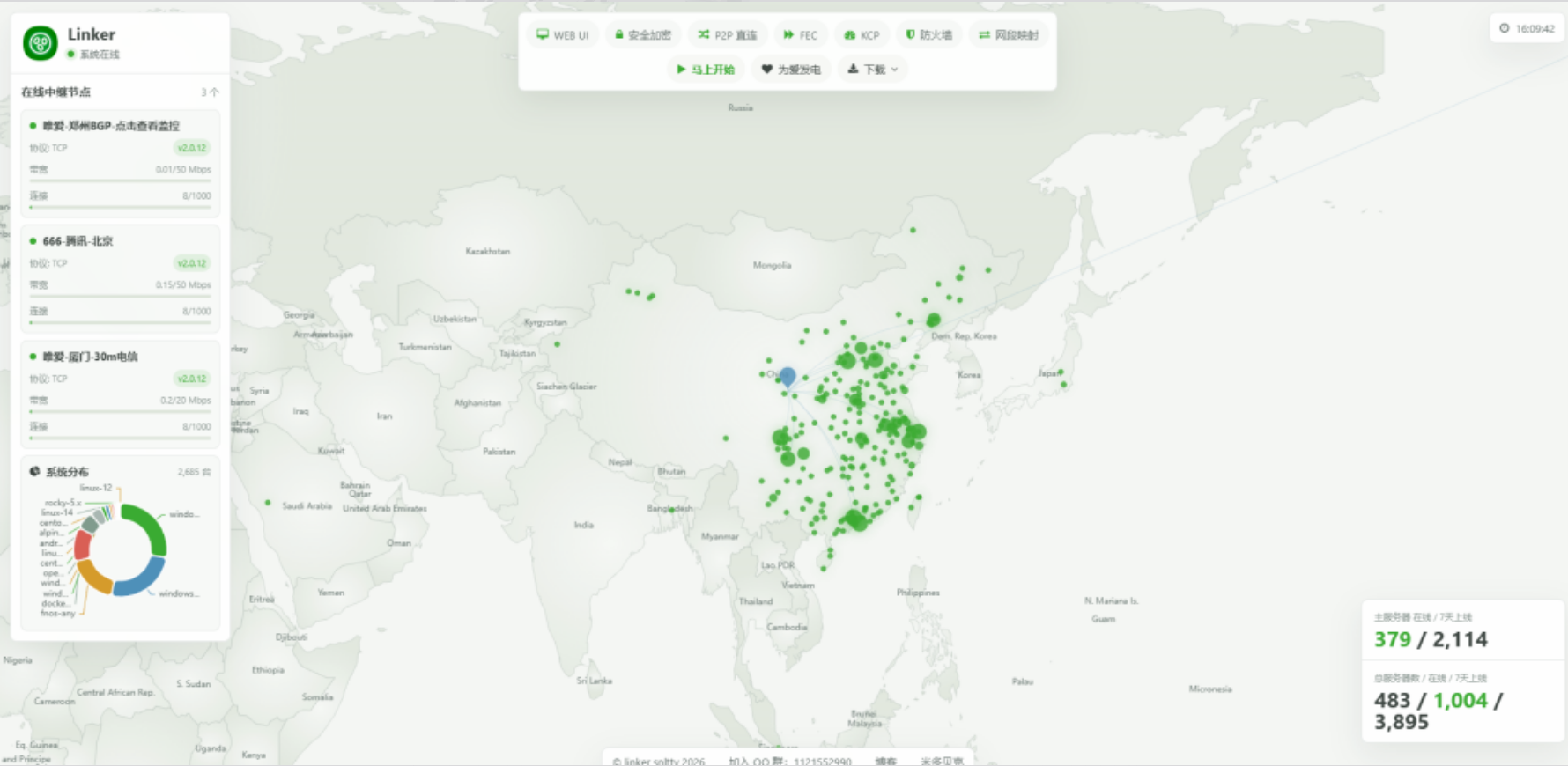
Task: Select the 666-腾讯-北京 relay node card
Action: (x=121, y=279)
